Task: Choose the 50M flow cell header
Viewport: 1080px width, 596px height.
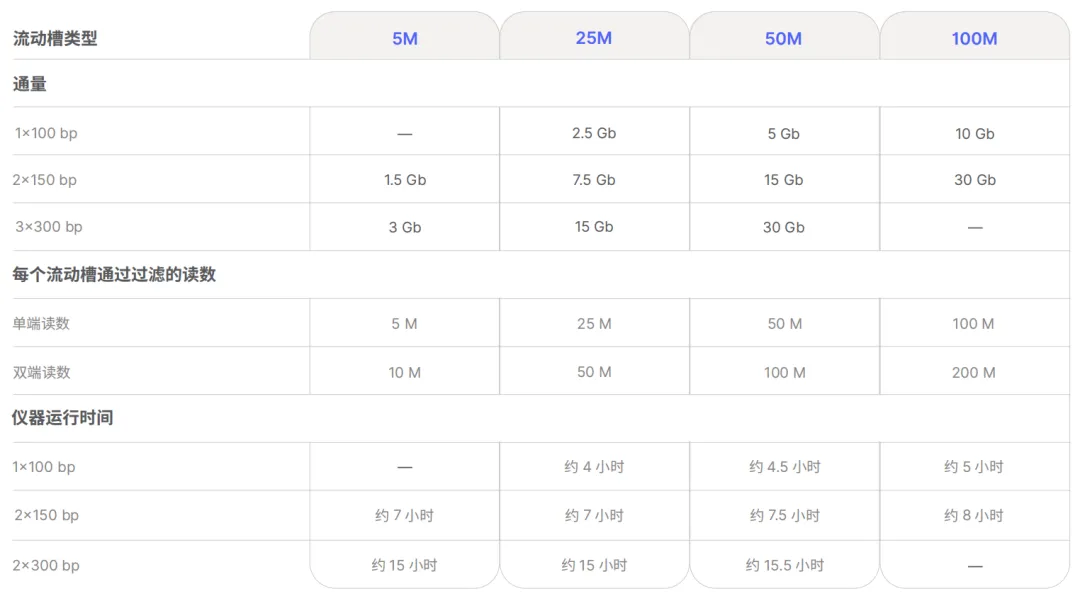Action: click(784, 39)
